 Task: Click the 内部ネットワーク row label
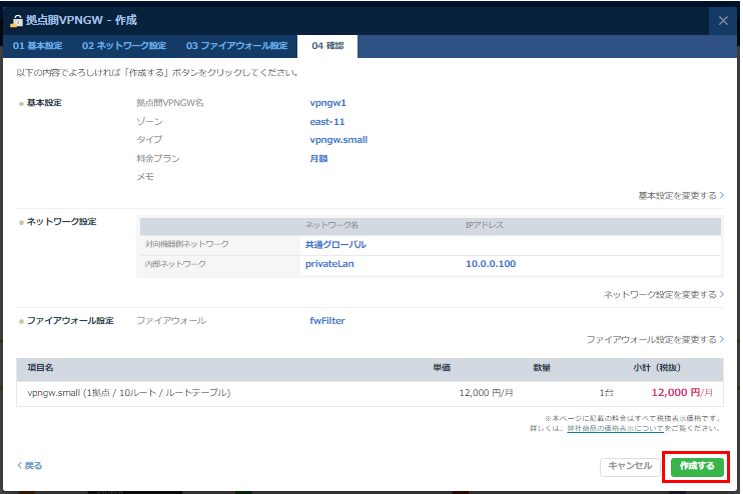(x=175, y=264)
